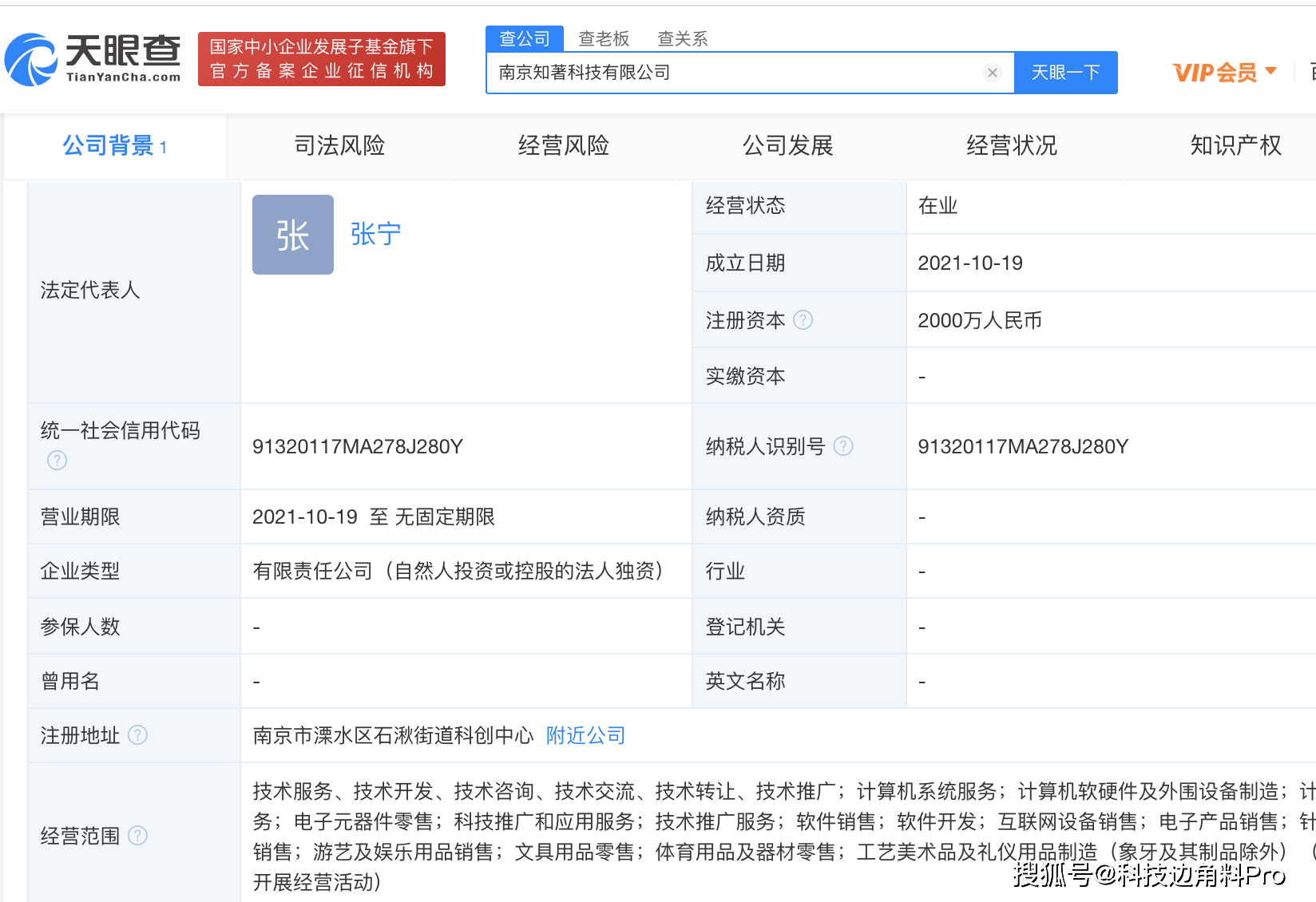Open the 公司背景 tab
The image size is (1316, 902).
click(x=115, y=146)
